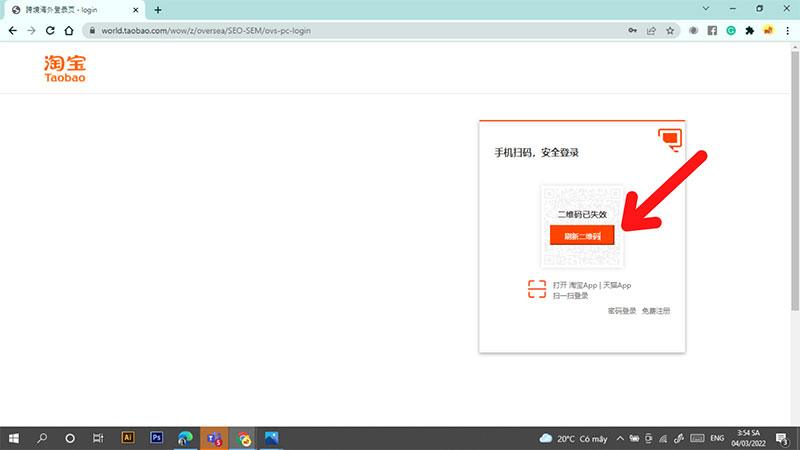Viewport: 800px width, 450px height.
Task: Open Microsoft Edge from taskbar
Action: point(185,438)
